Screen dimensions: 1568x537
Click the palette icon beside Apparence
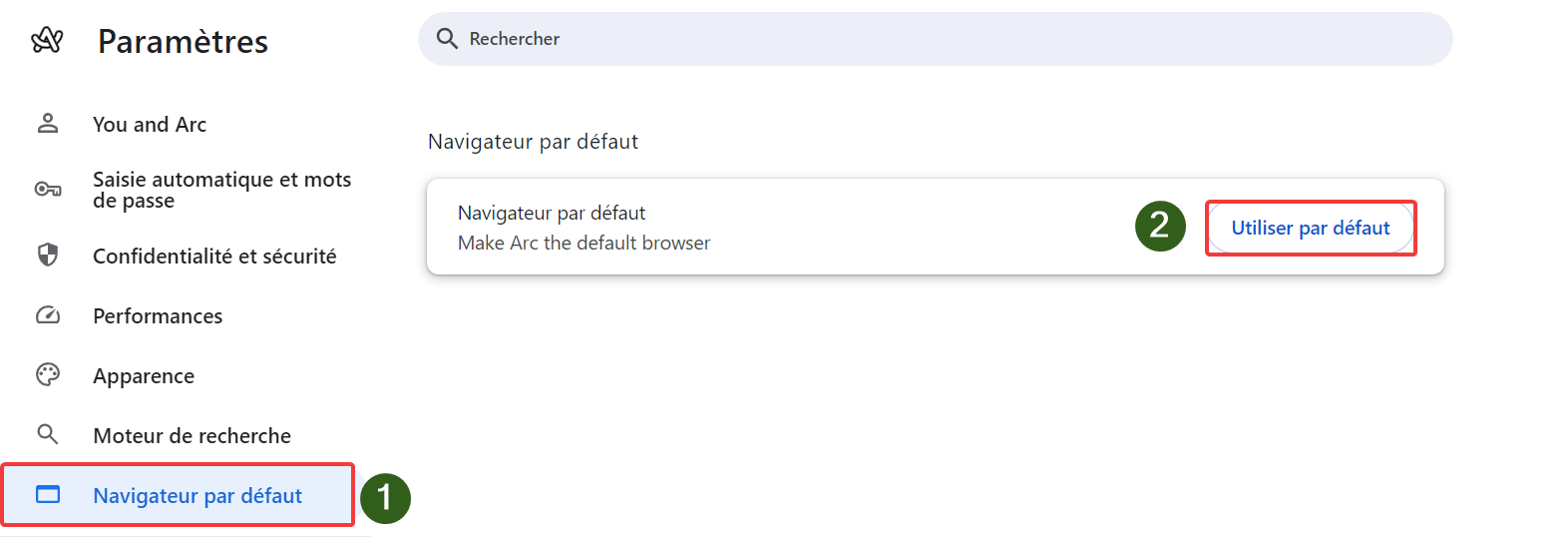coord(48,375)
